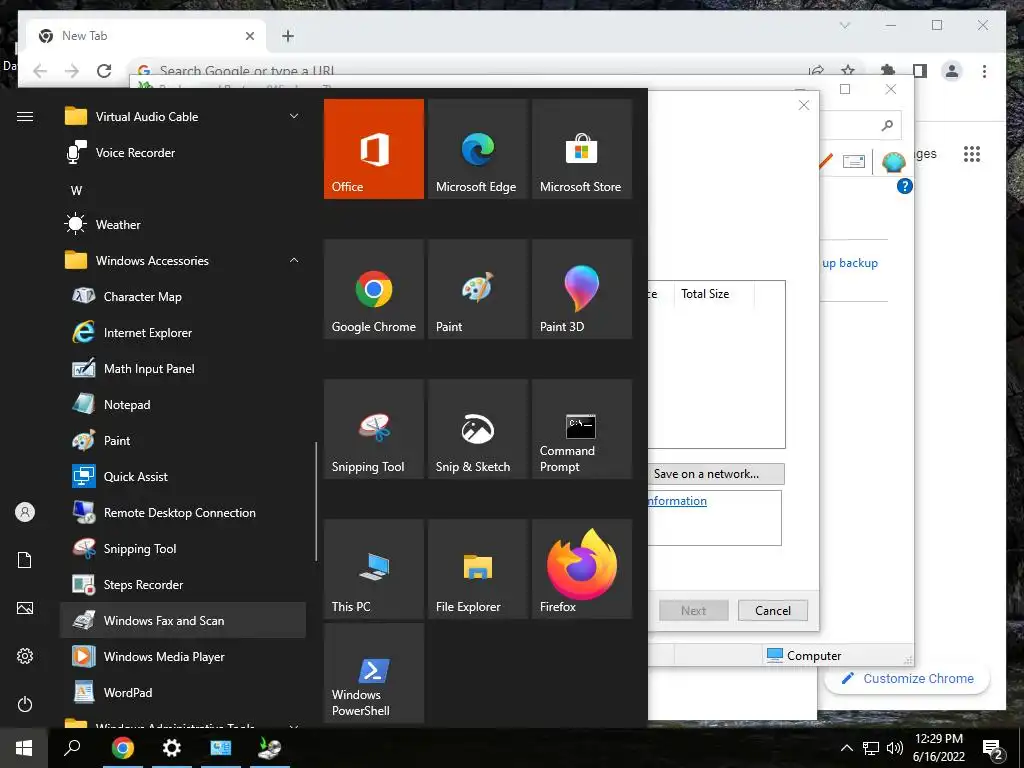This screenshot has width=1024, height=768.
Task: Click Customize Chrome button
Action: click(x=908, y=679)
